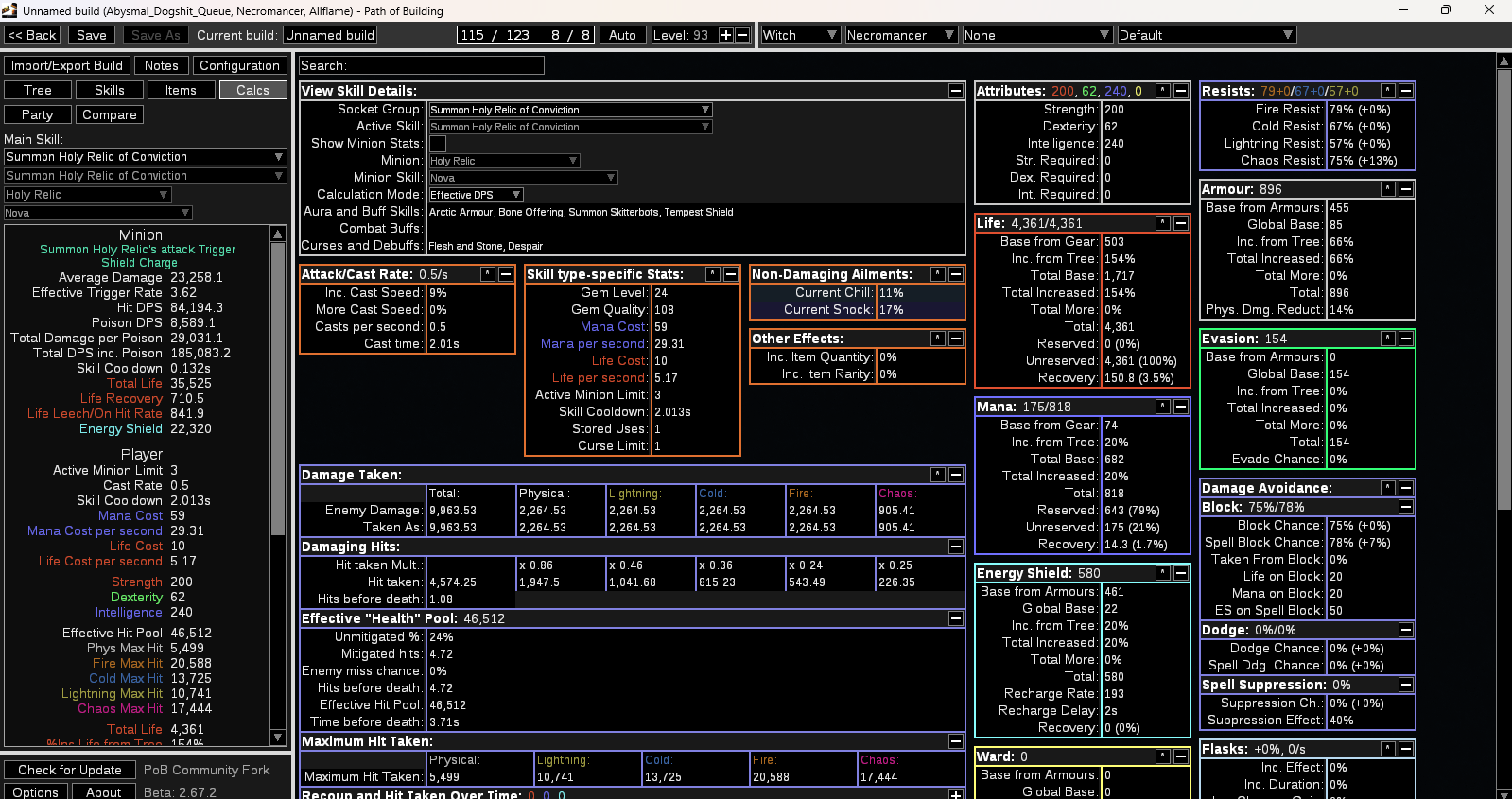Open the Minion Skill dropdown in Skill Details
This screenshot has width=1512, height=799.
523,178
